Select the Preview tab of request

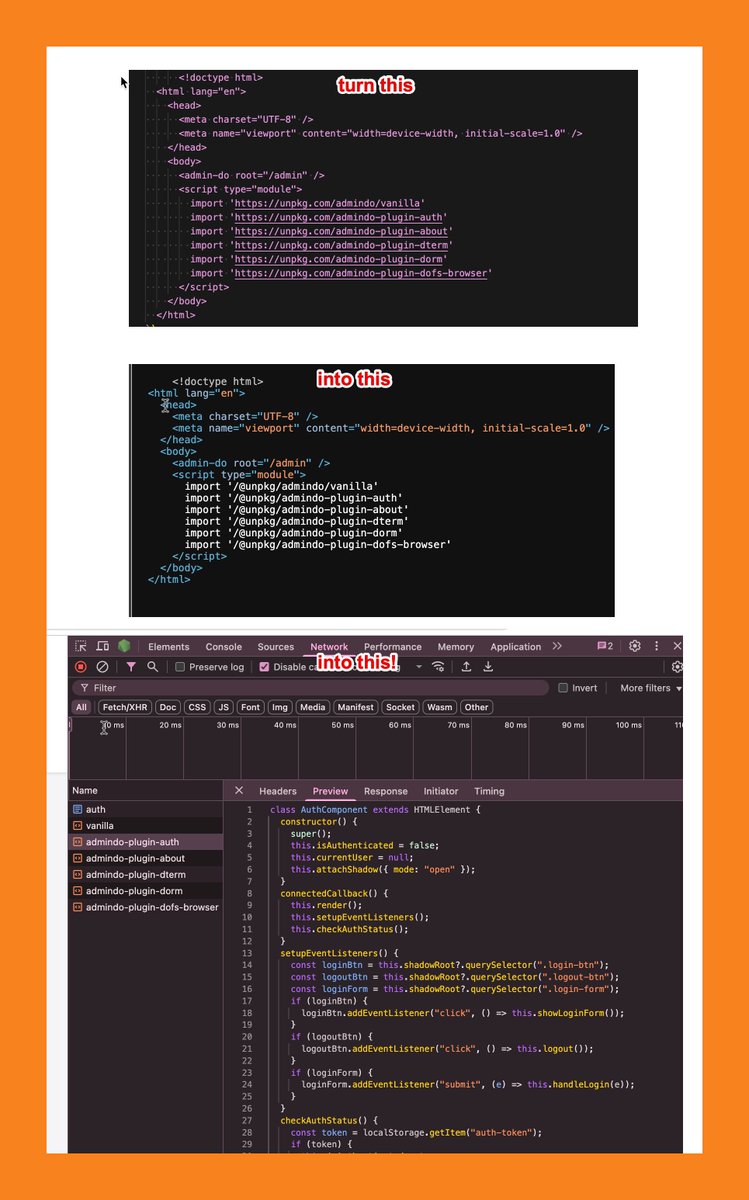pyautogui.click(x=331, y=791)
